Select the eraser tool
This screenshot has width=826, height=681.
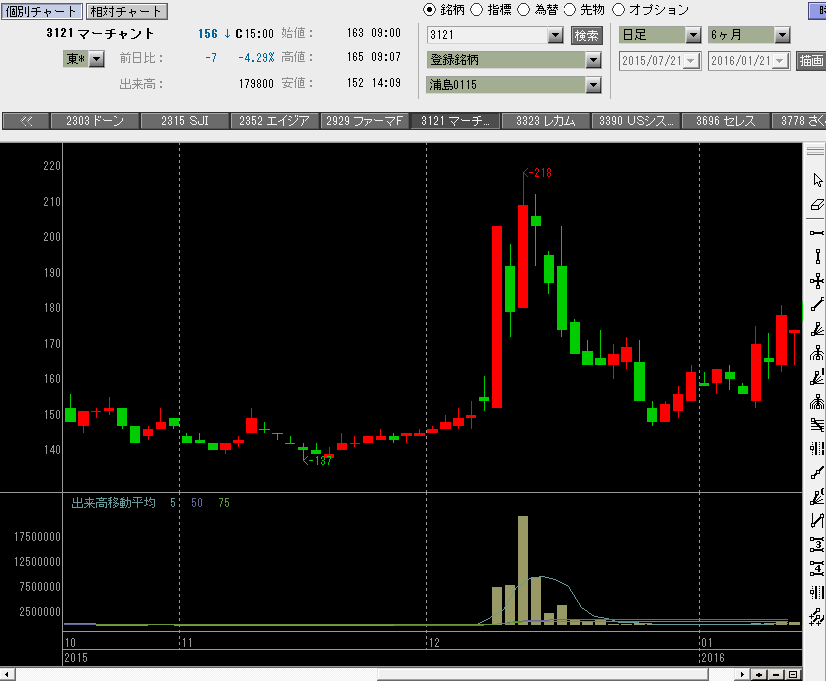pyautogui.click(x=817, y=205)
